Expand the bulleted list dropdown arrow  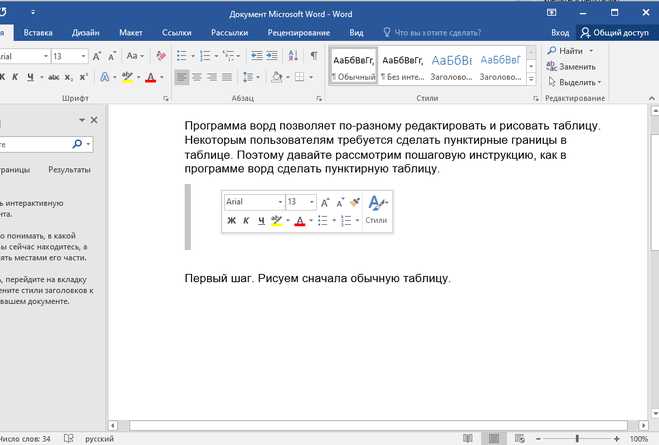193,55
